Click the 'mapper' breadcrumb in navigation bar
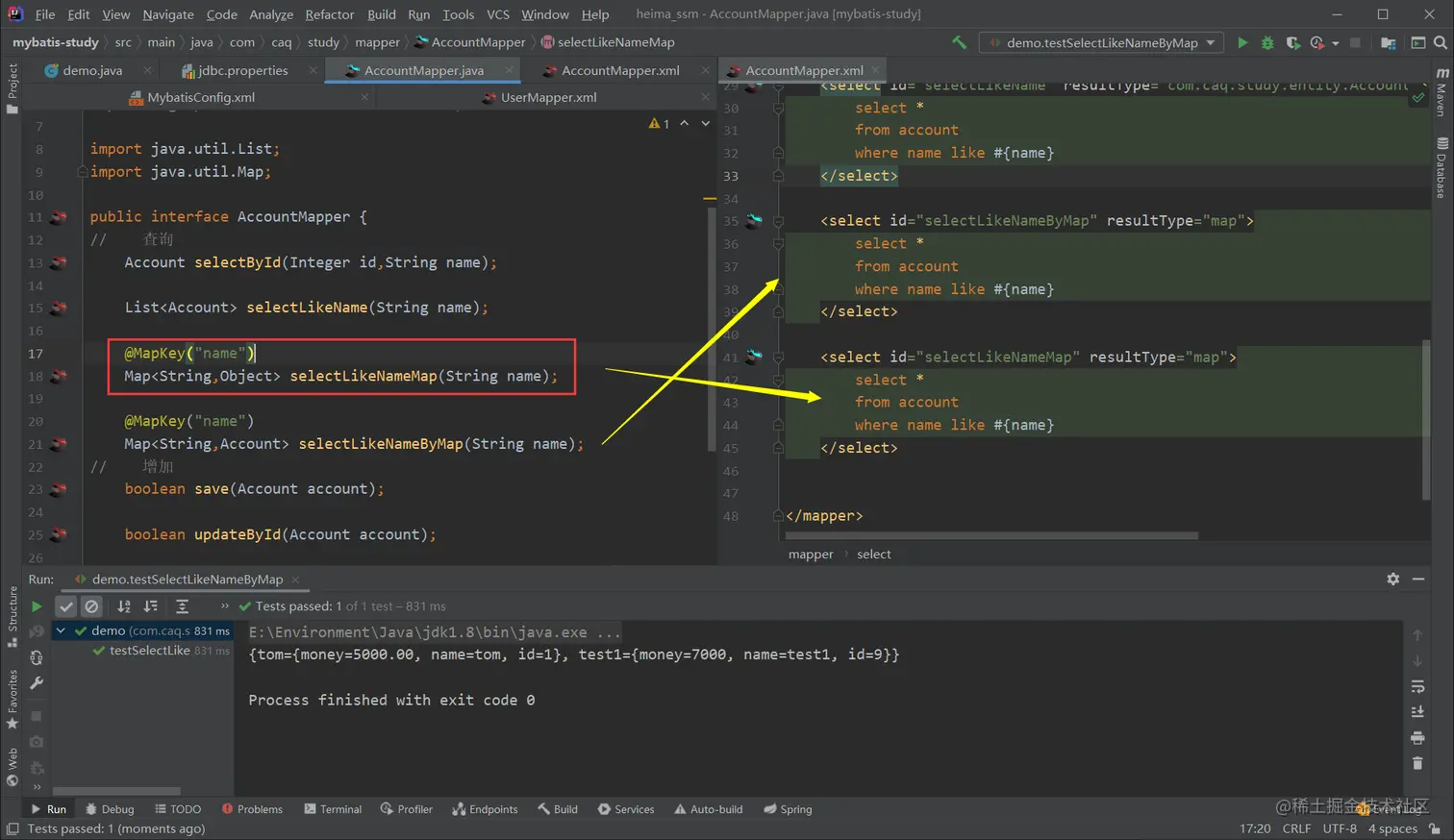Viewport: 1454px width, 840px height. point(377,42)
